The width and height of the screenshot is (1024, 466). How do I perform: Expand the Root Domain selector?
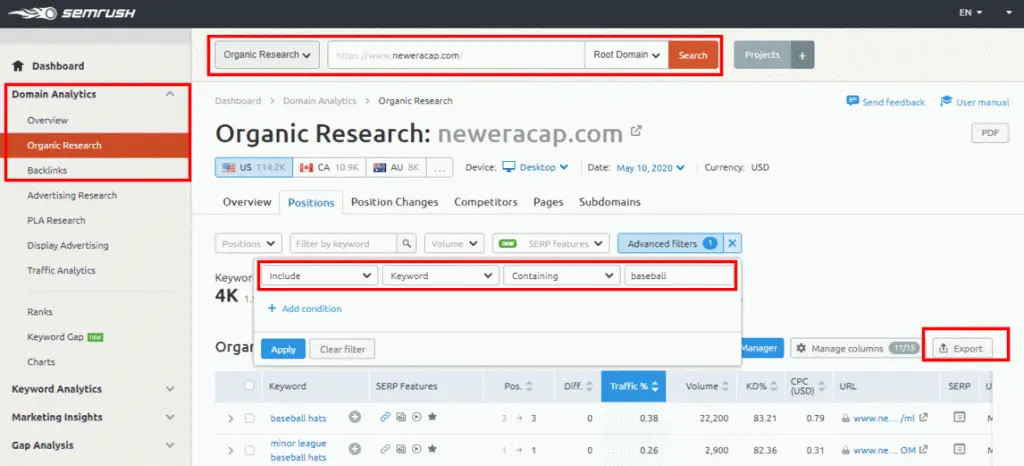[626, 55]
